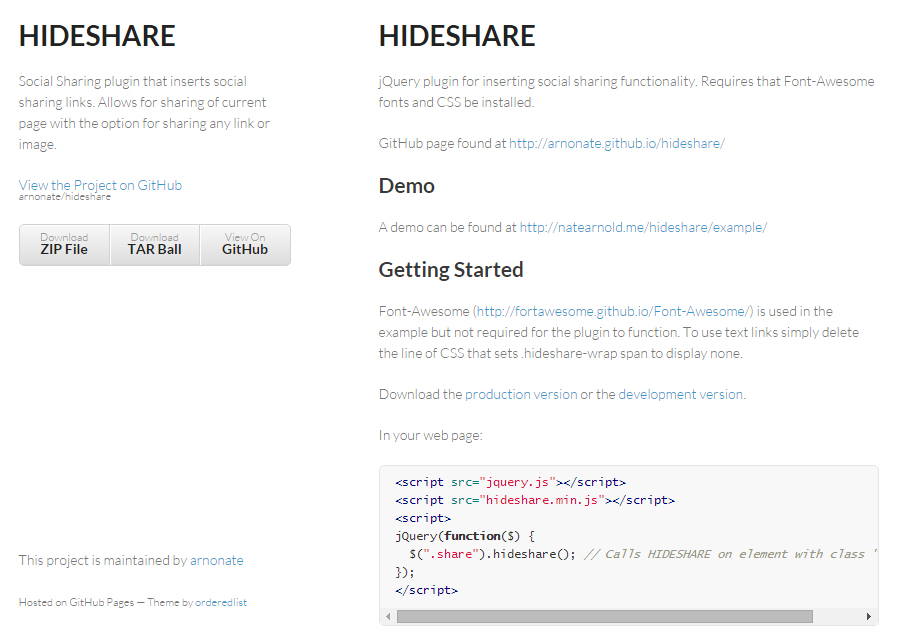Click the 'This project is maintained by' text
Screen dimensions: 897x639
pos(103,560)
